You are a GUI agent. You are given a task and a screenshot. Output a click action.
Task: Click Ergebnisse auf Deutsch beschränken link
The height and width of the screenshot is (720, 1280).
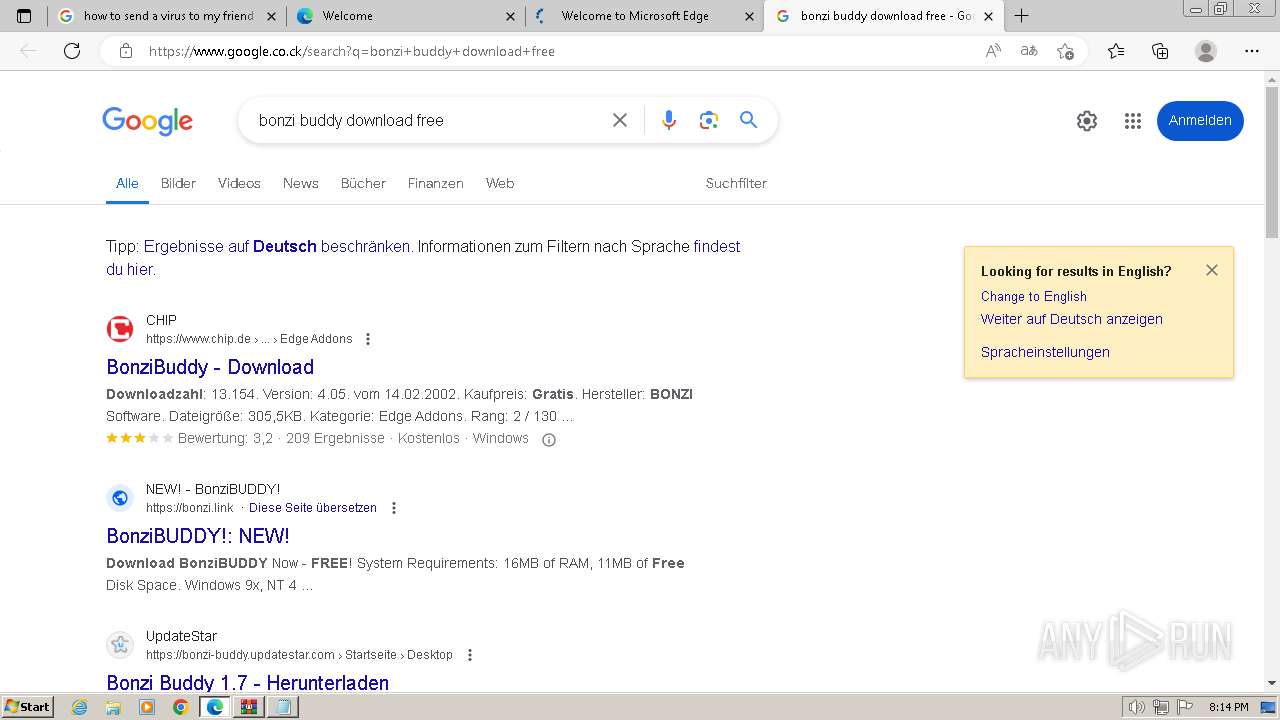pos(277,246)
